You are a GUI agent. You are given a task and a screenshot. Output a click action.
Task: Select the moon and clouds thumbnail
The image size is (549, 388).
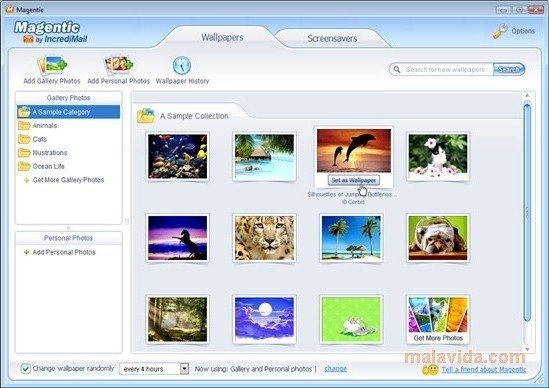pos(264,319)
